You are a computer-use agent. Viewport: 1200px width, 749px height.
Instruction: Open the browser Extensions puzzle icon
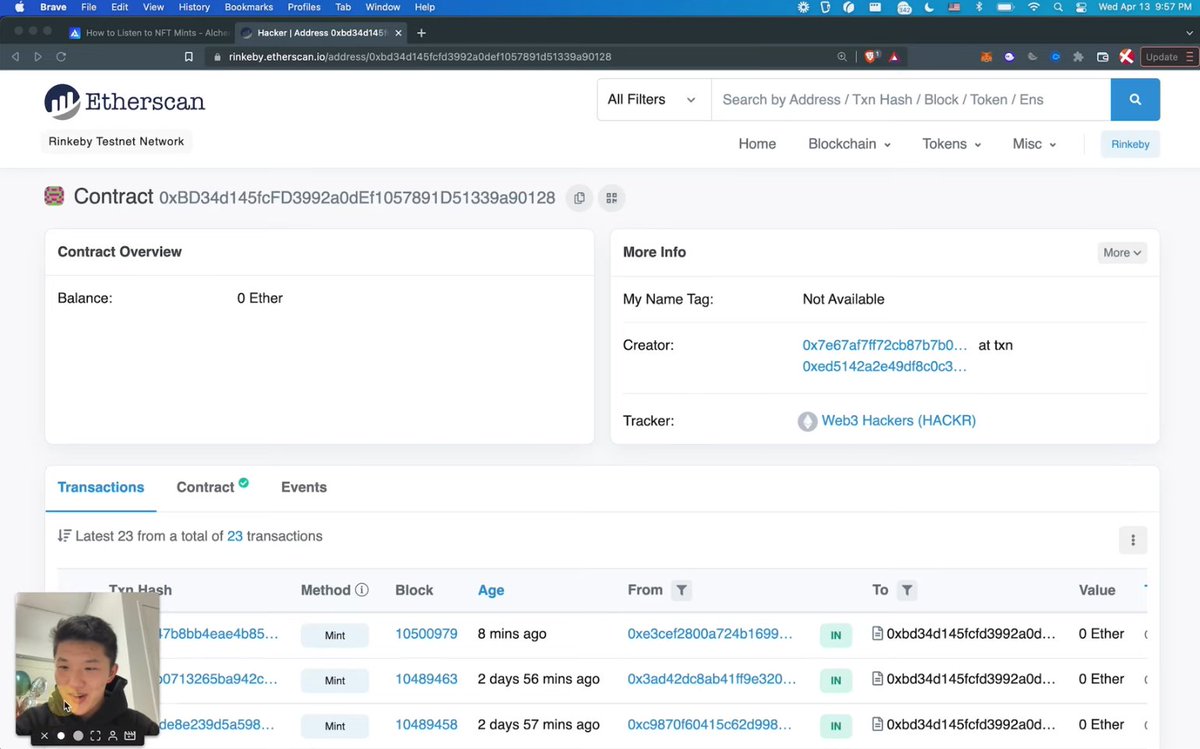[1078, 57]
